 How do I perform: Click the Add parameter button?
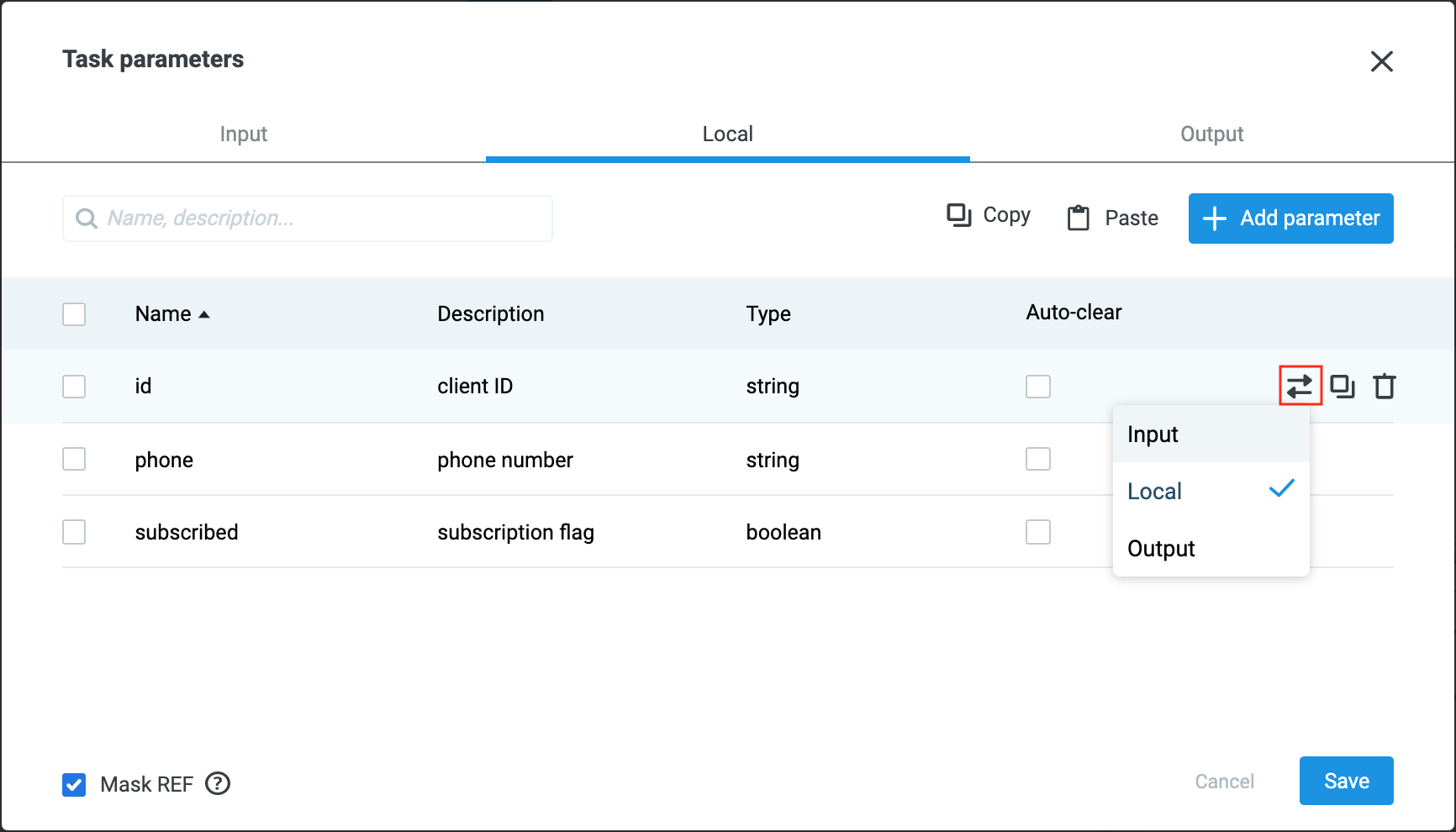pyautogui.click(x=1291, y=219)
